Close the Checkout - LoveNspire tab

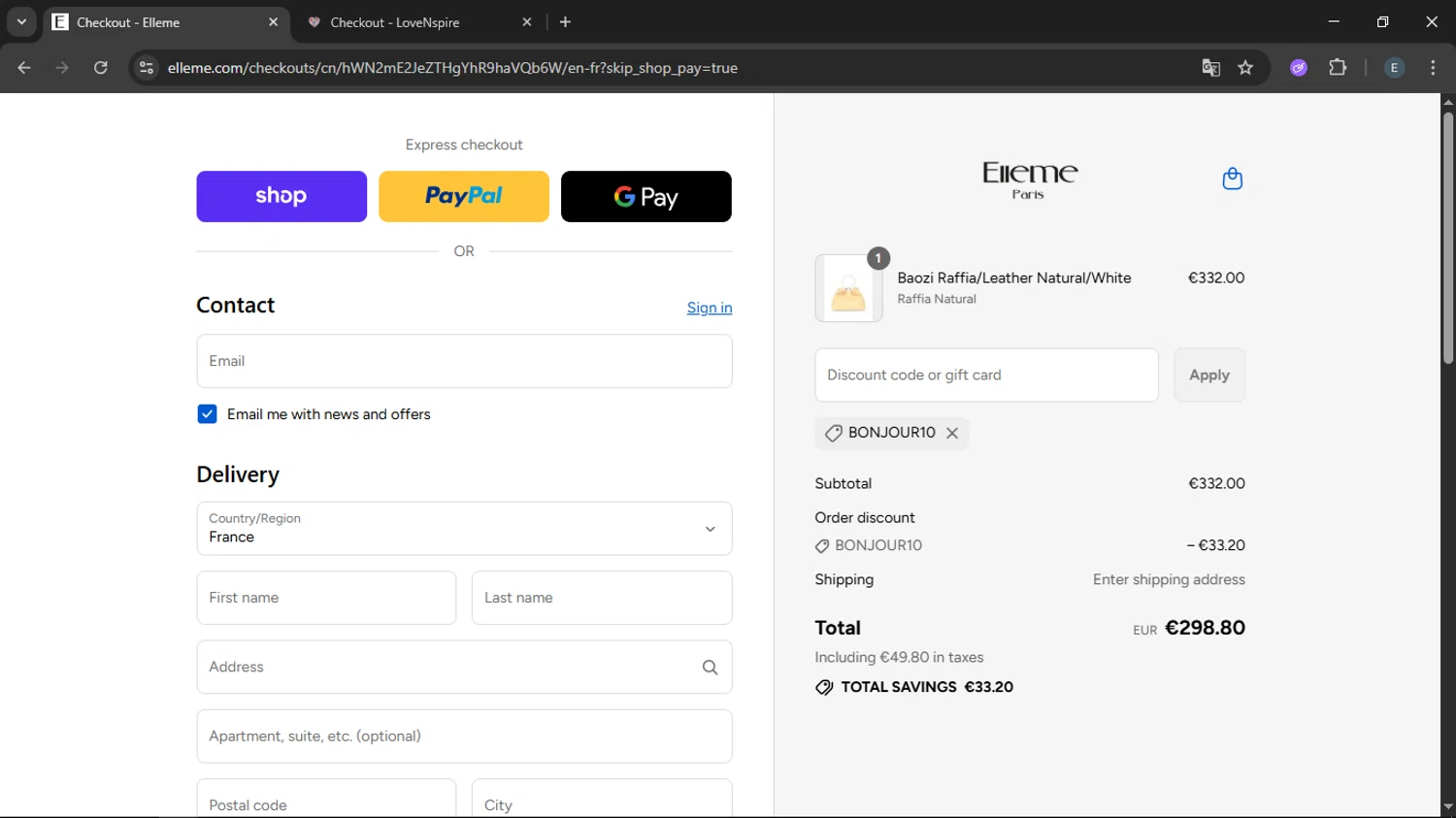(527, 21)
